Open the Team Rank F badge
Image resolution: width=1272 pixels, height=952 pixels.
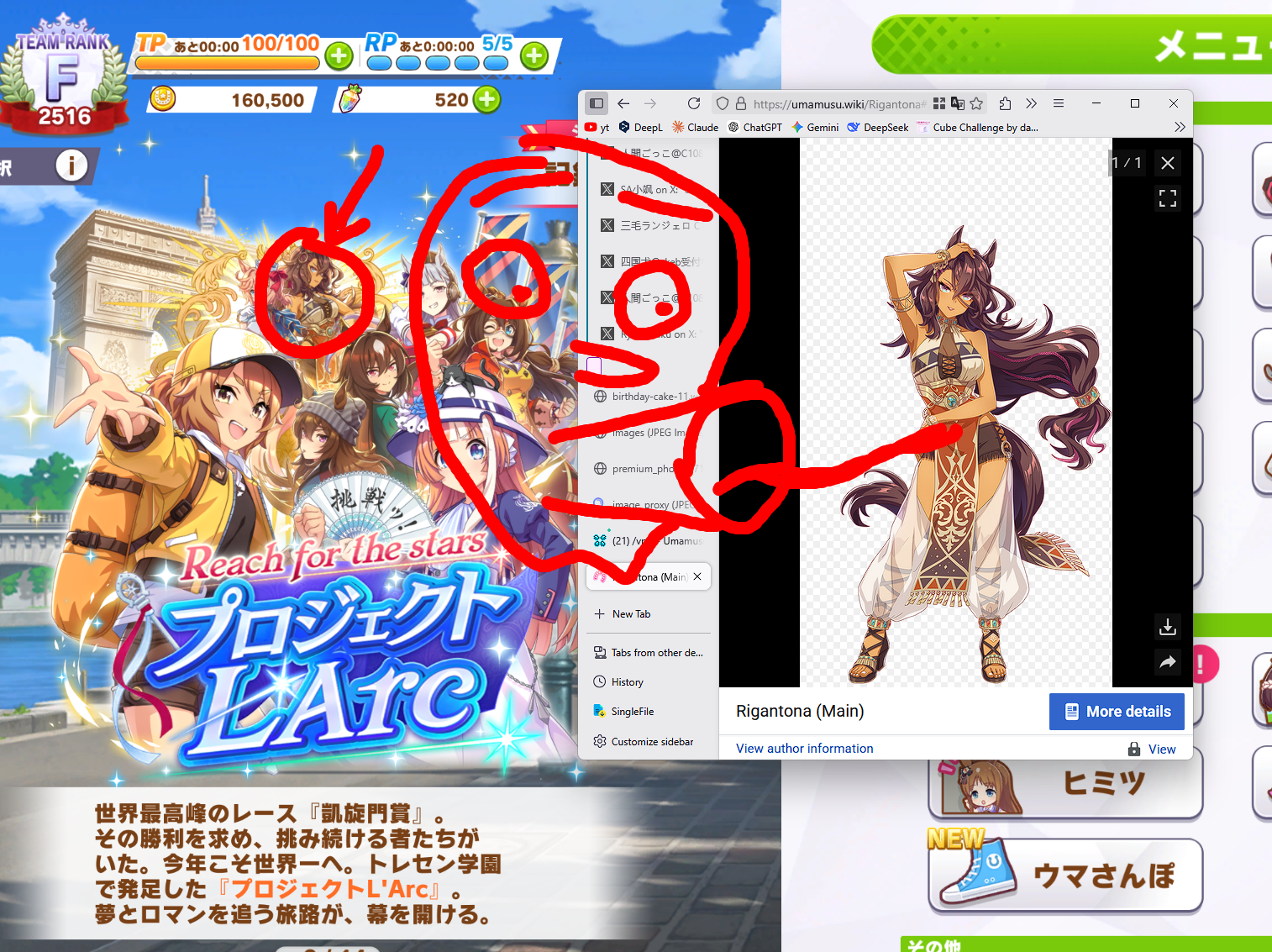pyautogui.click(x=64, y=75)
